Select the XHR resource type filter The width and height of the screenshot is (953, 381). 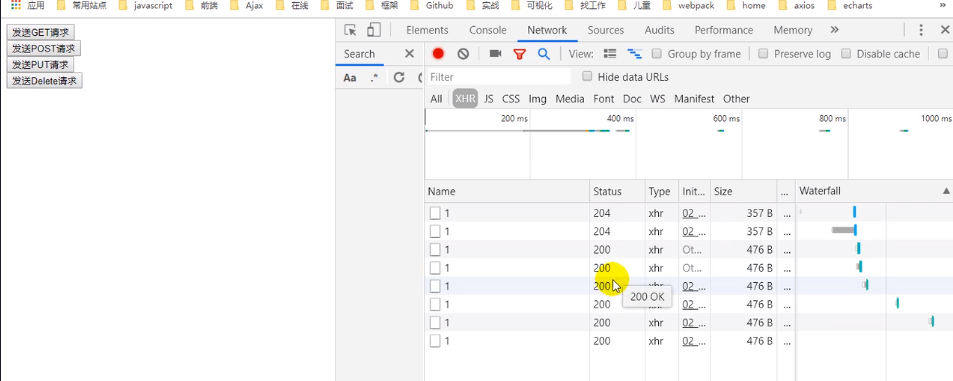[x=465, y=98]
